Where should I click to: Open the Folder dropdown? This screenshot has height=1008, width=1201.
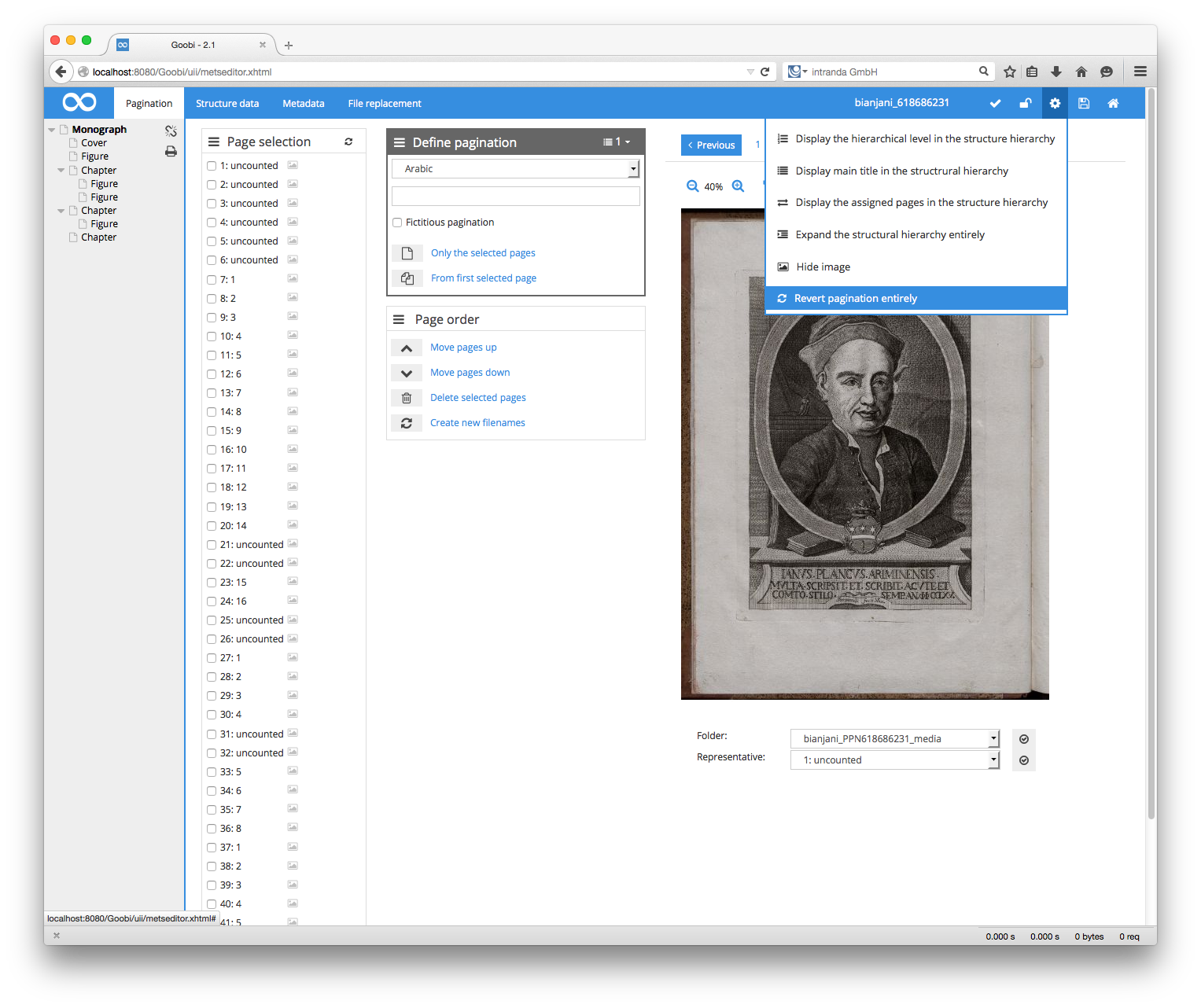894,739
